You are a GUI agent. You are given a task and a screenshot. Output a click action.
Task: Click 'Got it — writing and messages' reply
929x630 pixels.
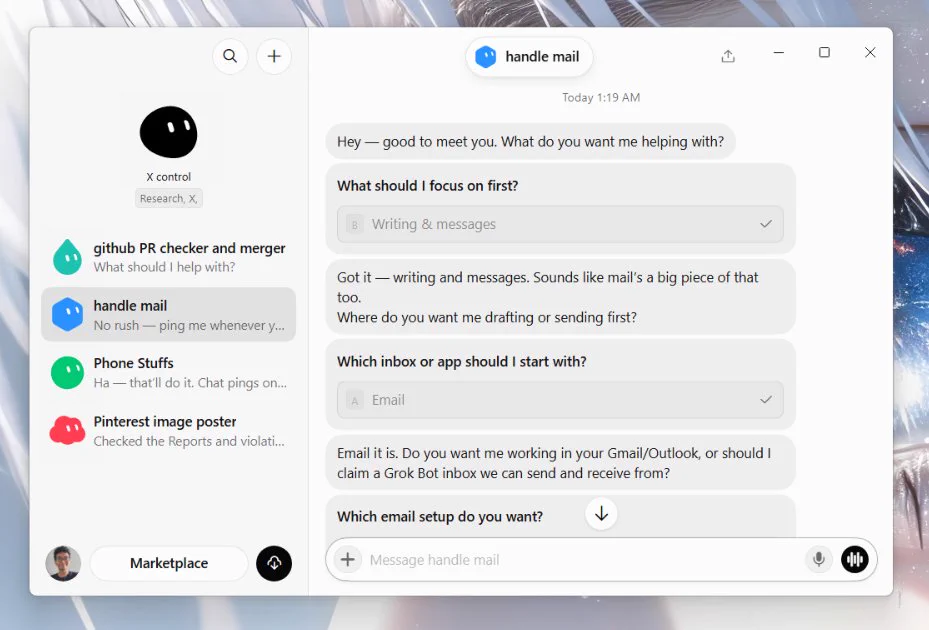pyautogui.click(x=560, y=297)
